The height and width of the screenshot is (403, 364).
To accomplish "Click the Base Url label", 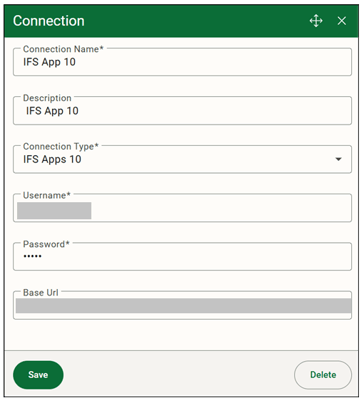I will coord(40,293).
